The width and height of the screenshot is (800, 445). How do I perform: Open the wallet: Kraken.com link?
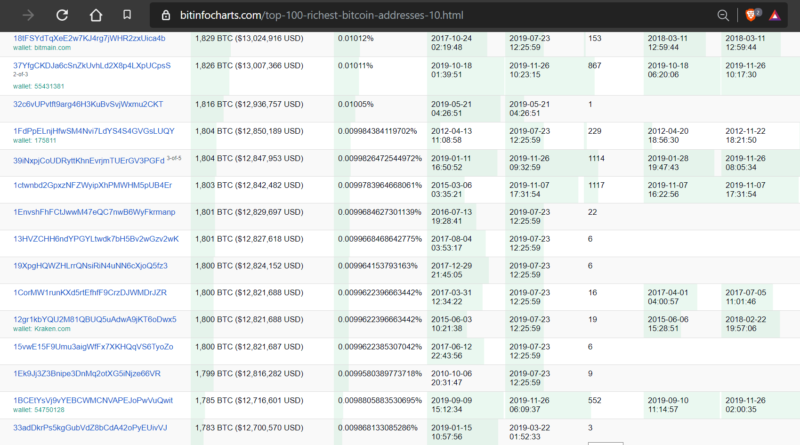pyautogui.click(x=46, y=329)
